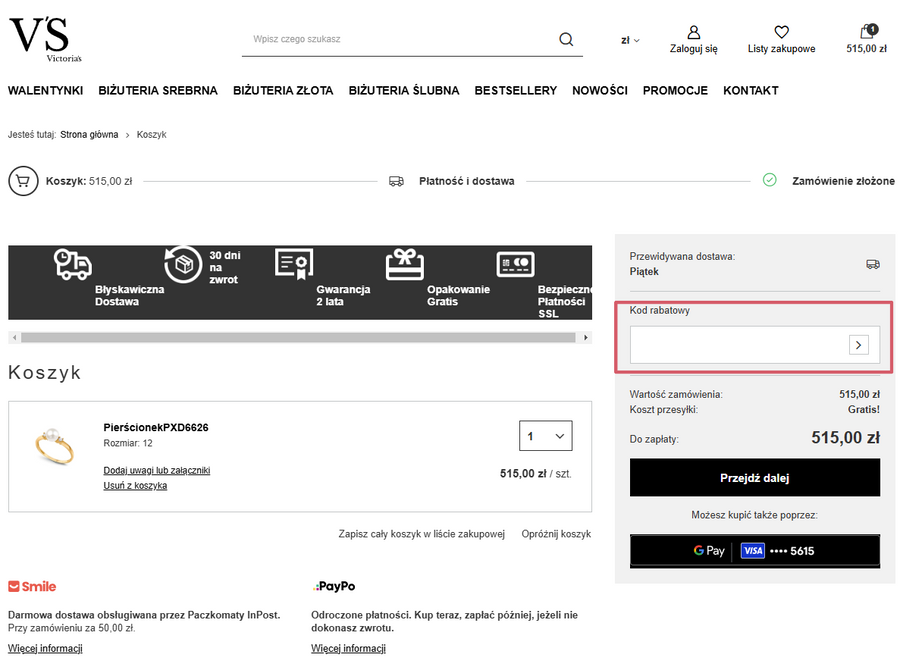The width and height of the screenshot is (900, 666).
Task: Open the shopping bag cart icon
Action: point(866,33)
